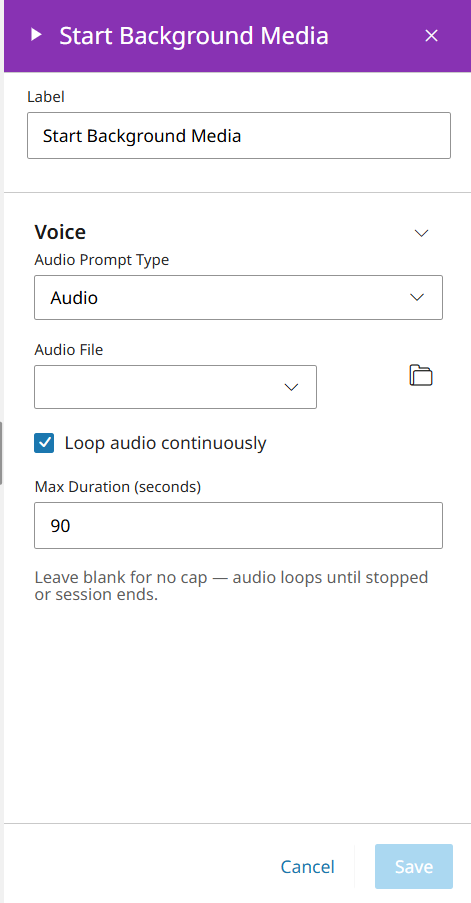Click the play triangle icon in the header
Viewport: 471px width, 903px height.
[x=37, y=35]
